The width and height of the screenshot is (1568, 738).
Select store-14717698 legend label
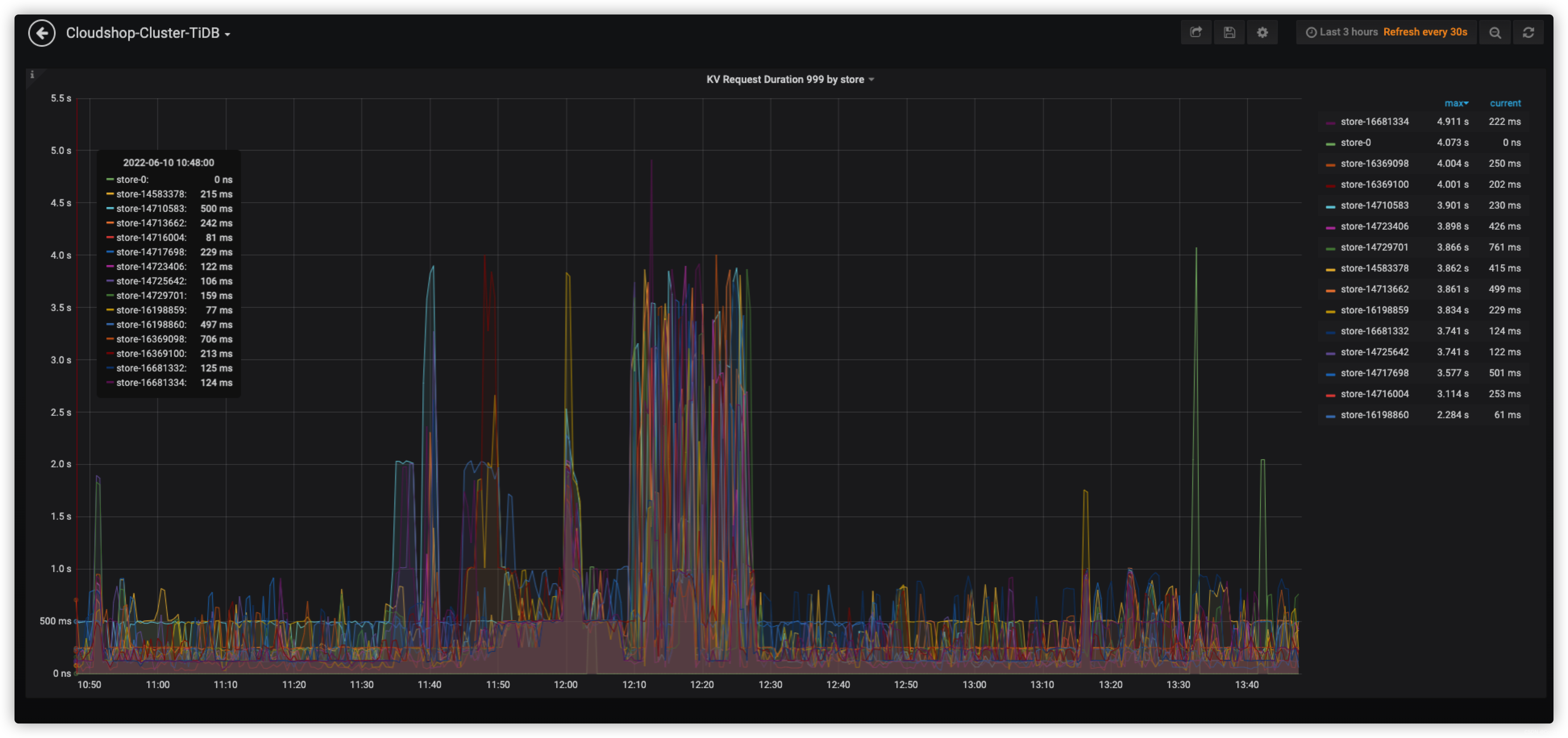point(1375,373)
